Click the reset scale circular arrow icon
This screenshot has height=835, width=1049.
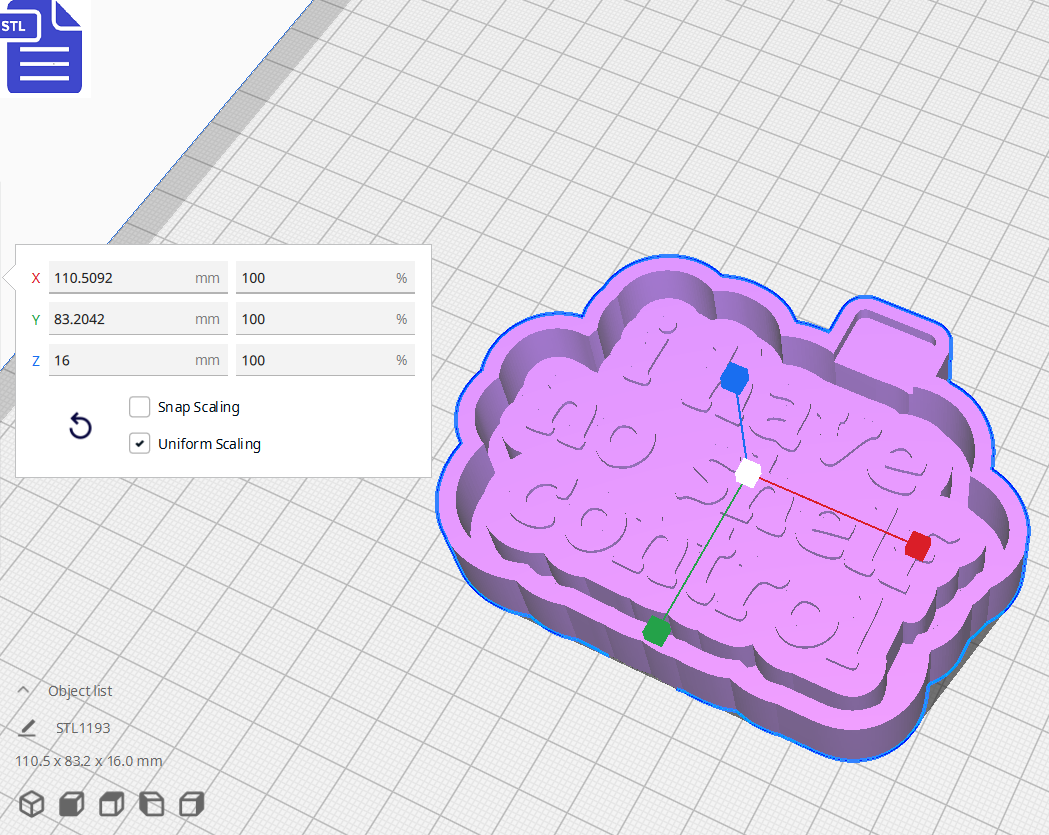pyautogui.click(x=80, y=426)
